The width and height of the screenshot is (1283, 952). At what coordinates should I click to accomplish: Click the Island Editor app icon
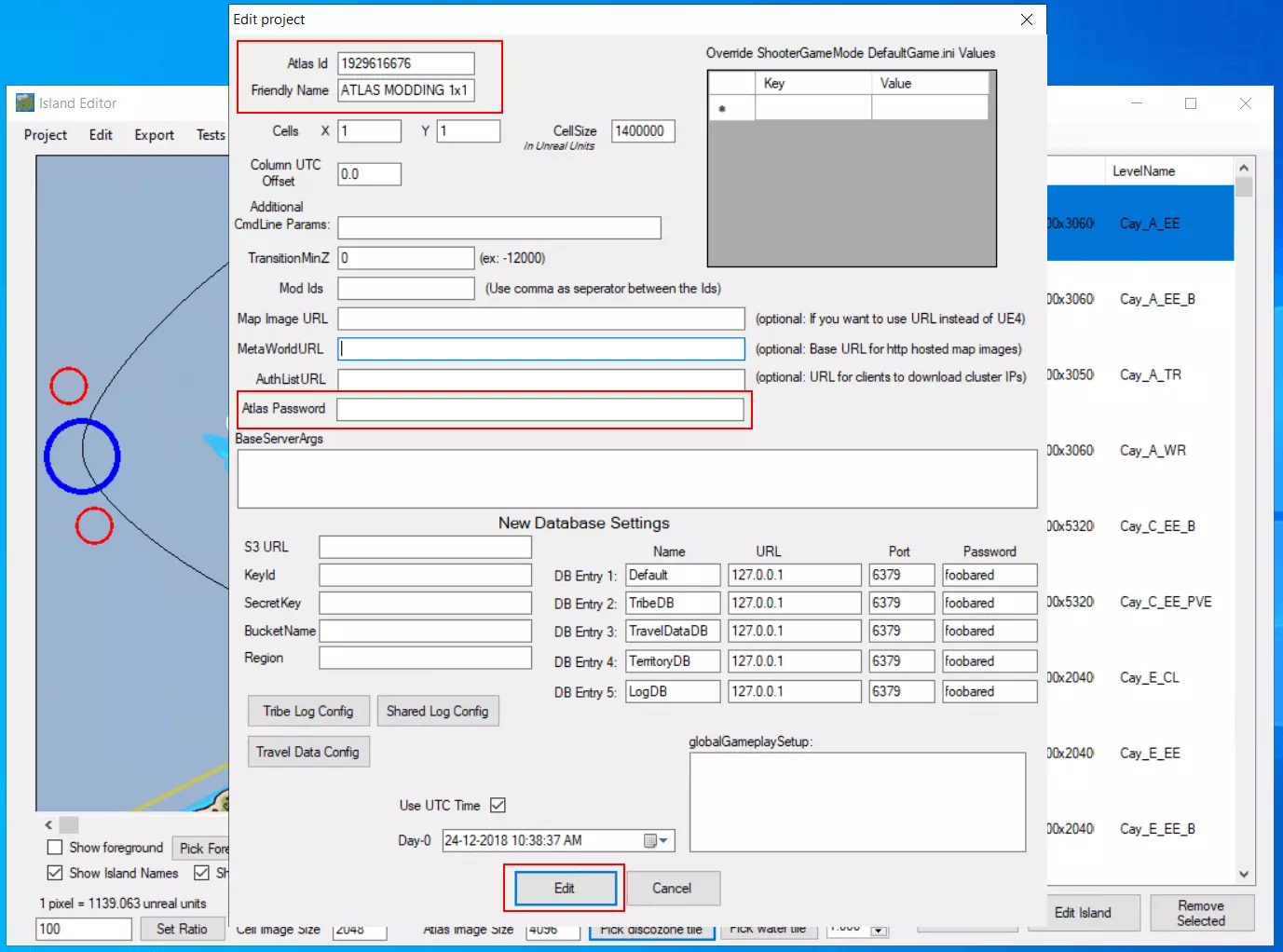[x=25, y=102]
